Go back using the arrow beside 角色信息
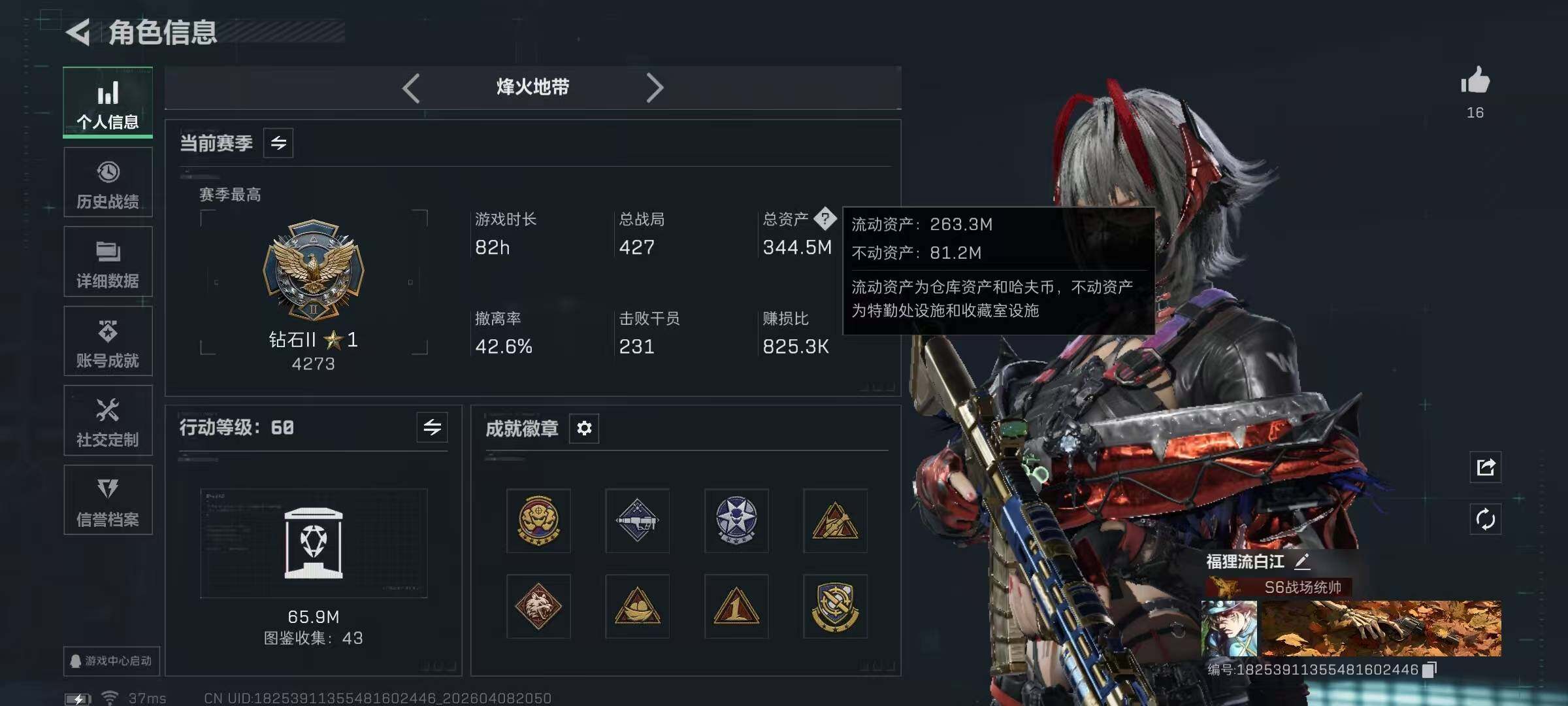This screenshot has width=1568, height=706. click(x=78, y=32)
